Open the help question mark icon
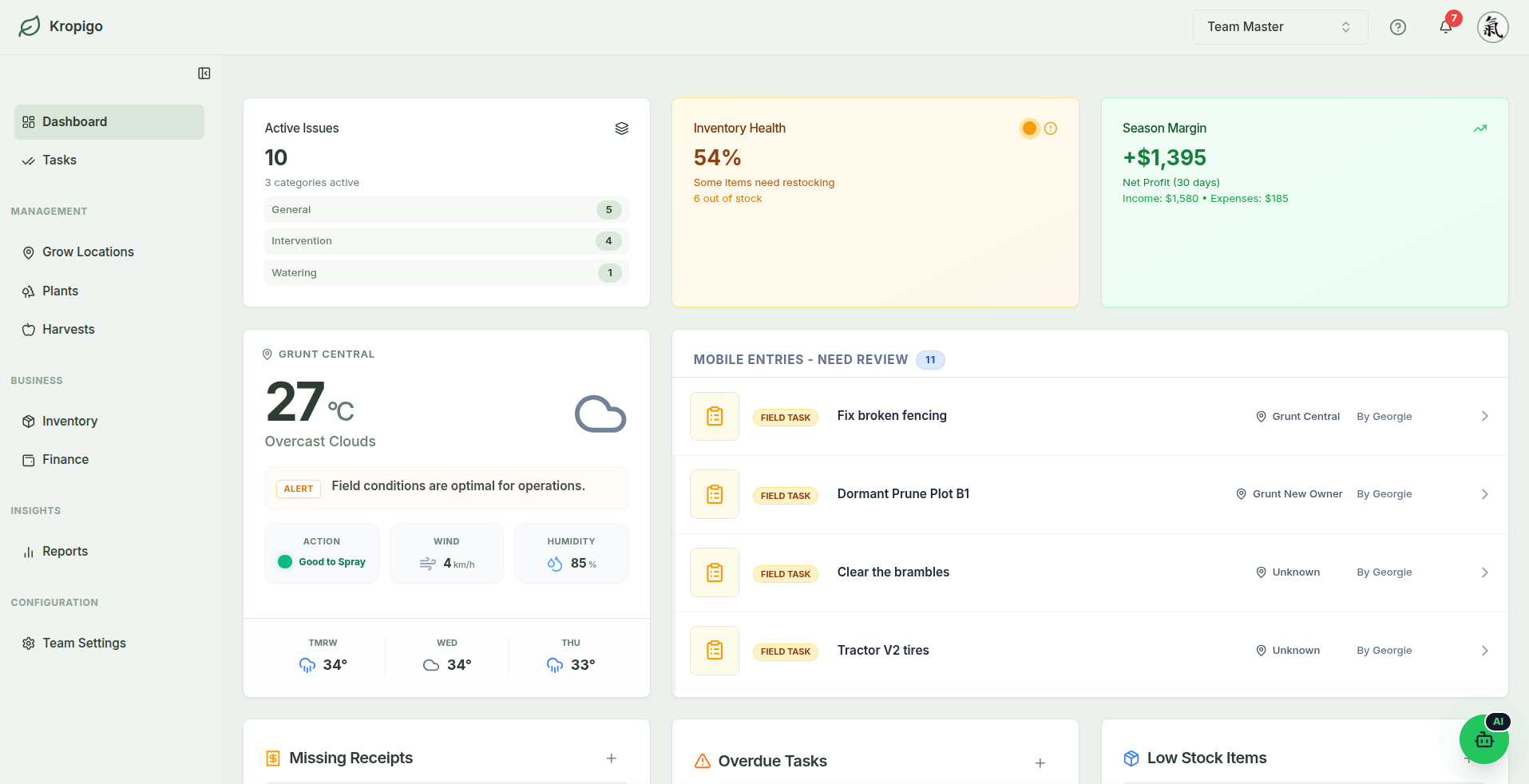Screen dimensions: 1529x784 click(1398, 26)
